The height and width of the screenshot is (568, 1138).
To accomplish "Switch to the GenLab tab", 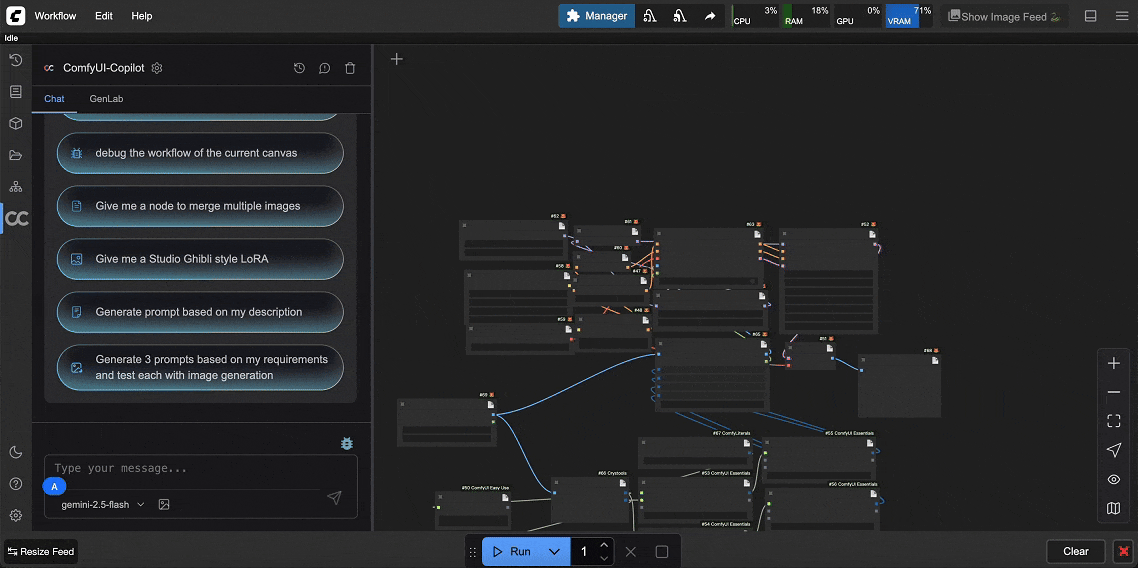I will pyautogui.click(x=106, y=99).
